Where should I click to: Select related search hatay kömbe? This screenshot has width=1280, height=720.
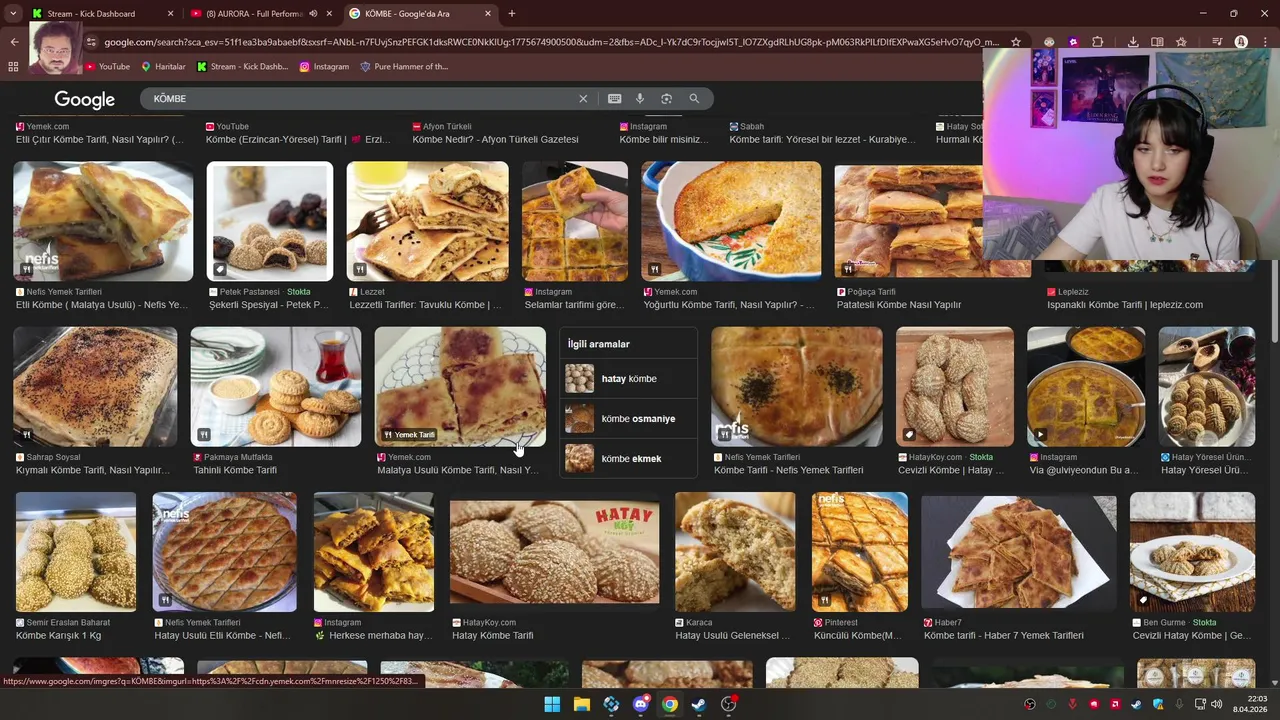[x=628, y=379]
